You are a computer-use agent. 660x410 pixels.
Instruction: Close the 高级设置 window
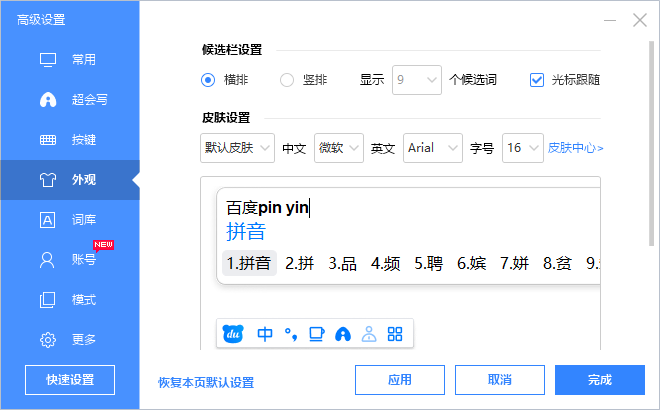[x=640, y=20]
